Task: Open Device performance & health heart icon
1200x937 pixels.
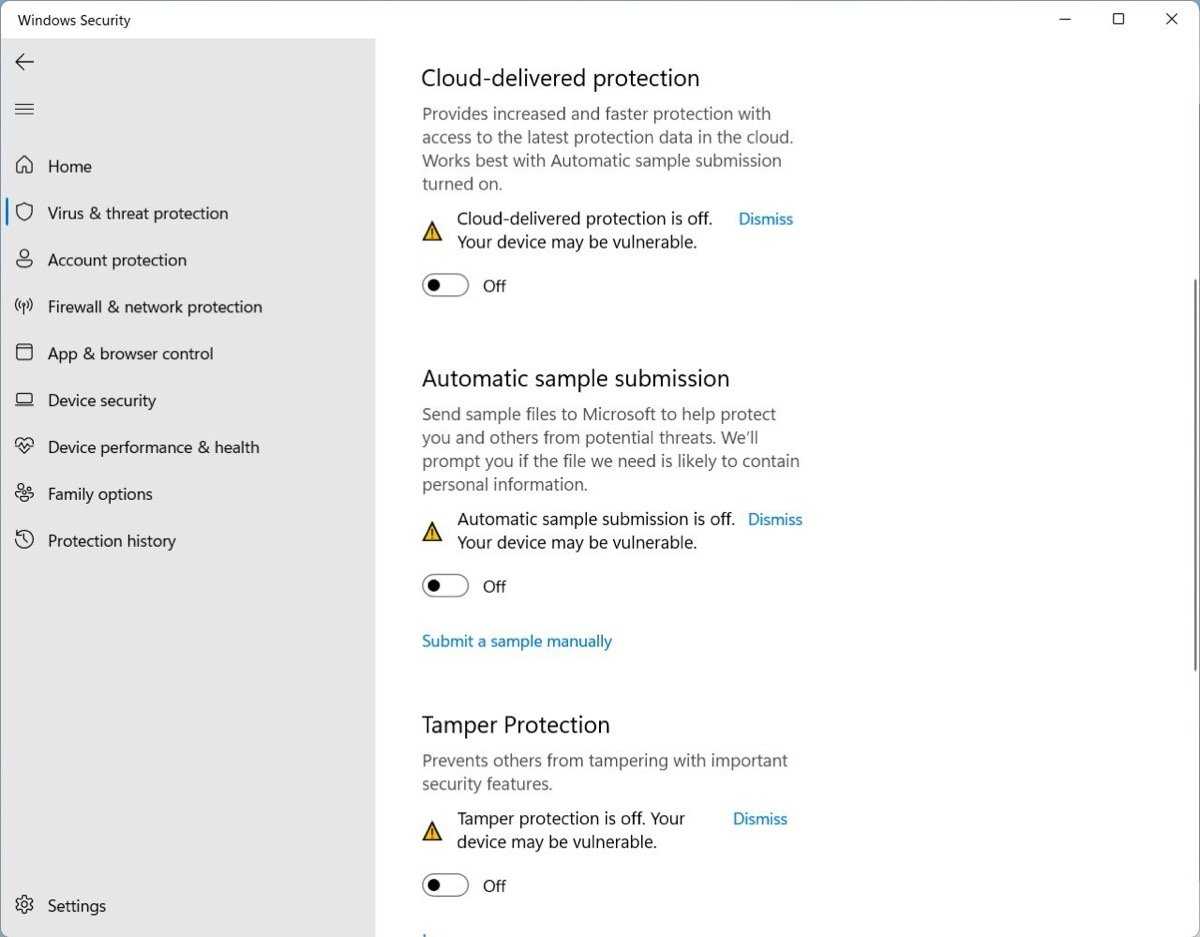Action: tap(25, 447)
